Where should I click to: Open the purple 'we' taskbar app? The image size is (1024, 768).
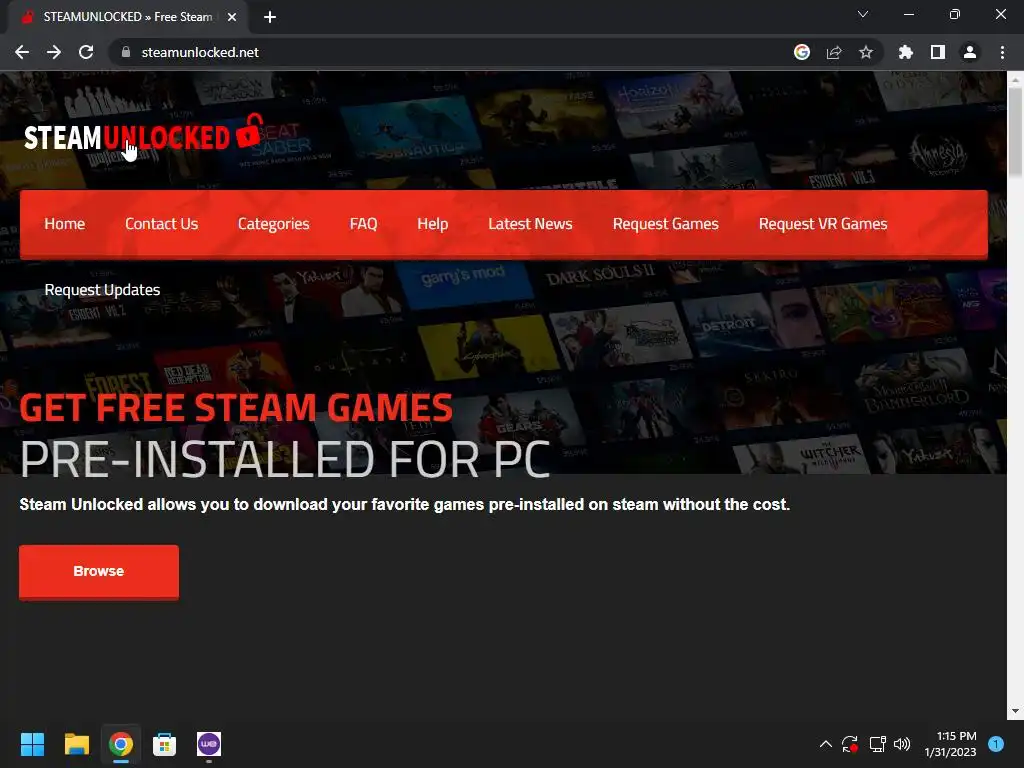209,744
